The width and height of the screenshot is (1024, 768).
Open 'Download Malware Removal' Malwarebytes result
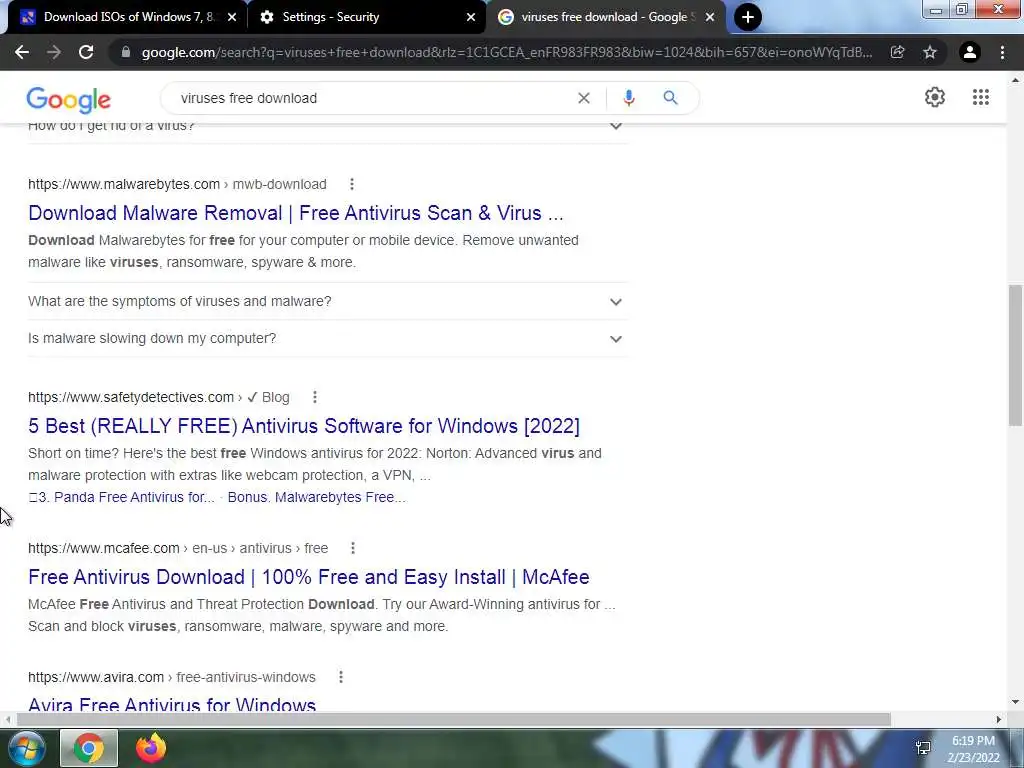295,213
